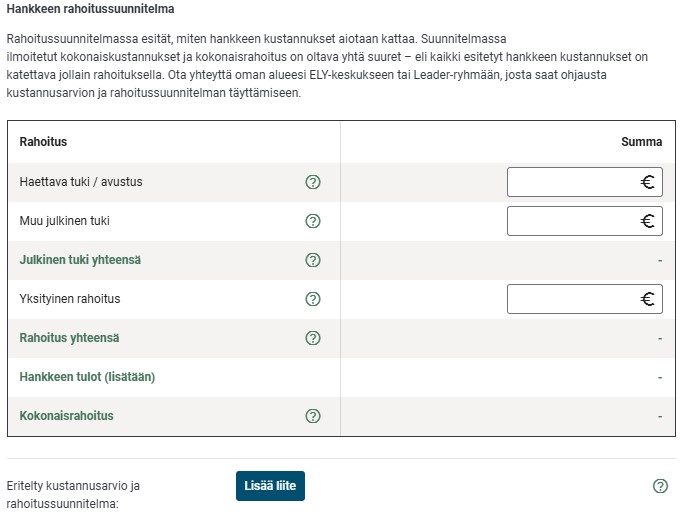Open help for Haettava tuki / avustus
This screenshot has width=688, height=526.
pos(313,182)
